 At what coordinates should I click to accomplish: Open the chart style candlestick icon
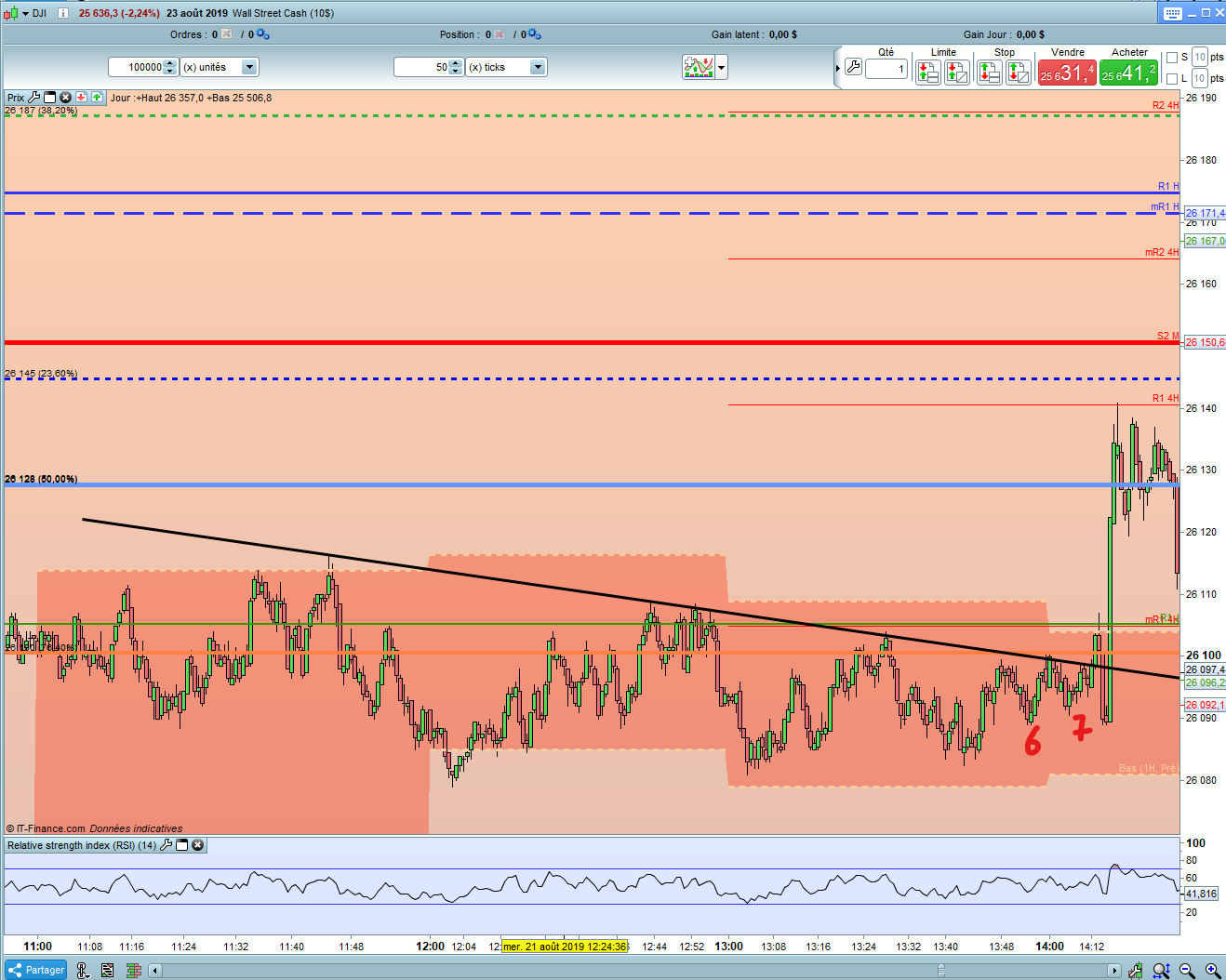pyautogui.click(x=11, y=13)
